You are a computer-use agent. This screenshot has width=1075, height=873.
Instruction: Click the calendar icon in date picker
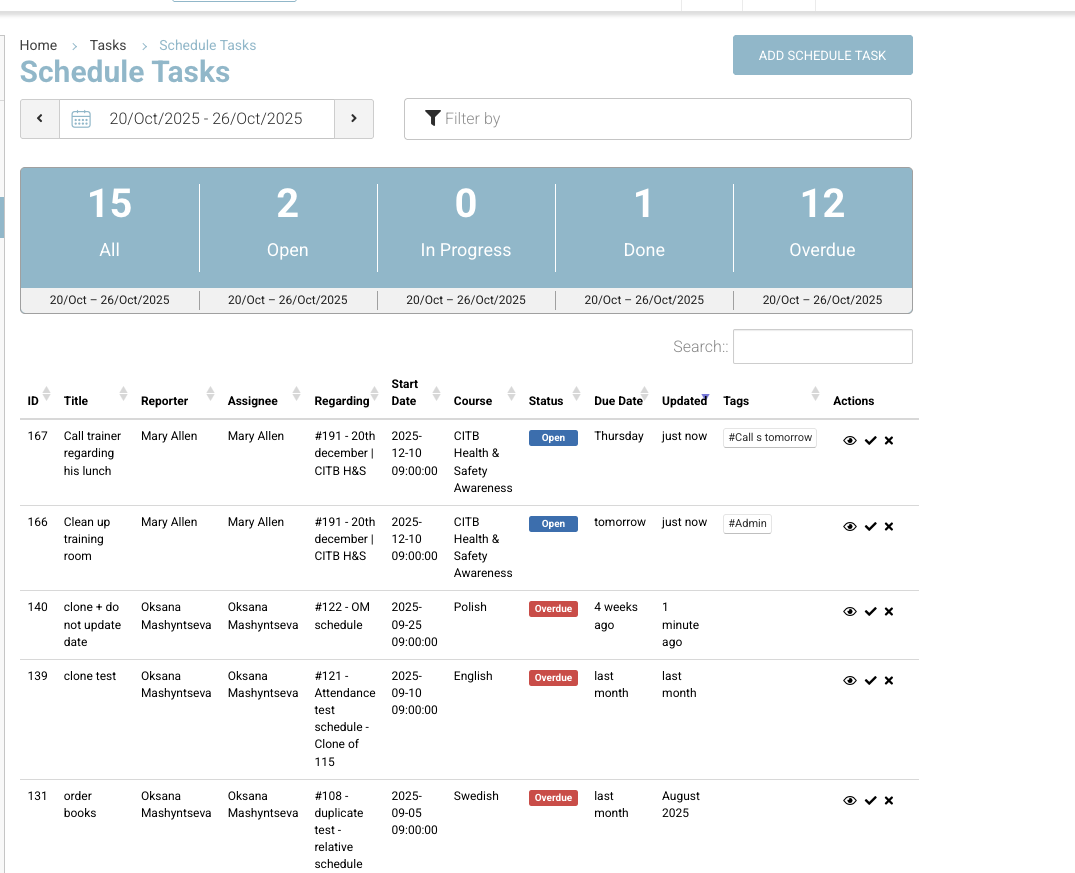81,119
